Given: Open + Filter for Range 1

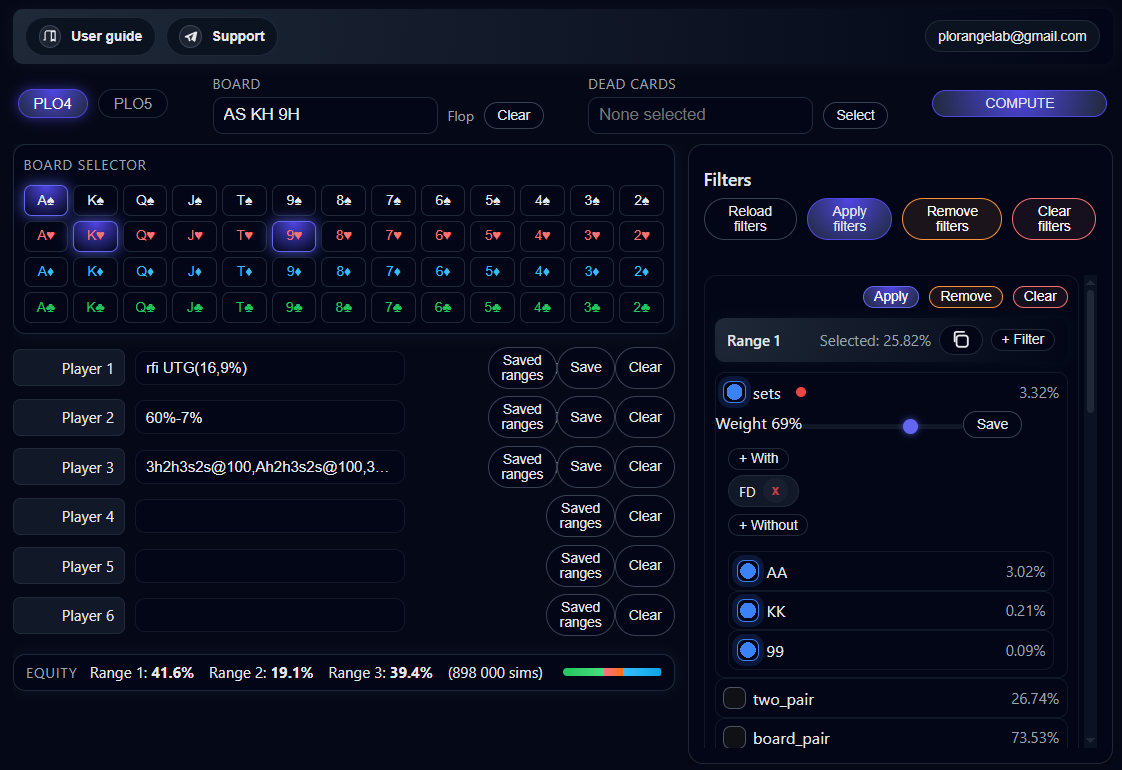Looking at the screenshot, I should tap(1023, 340).
